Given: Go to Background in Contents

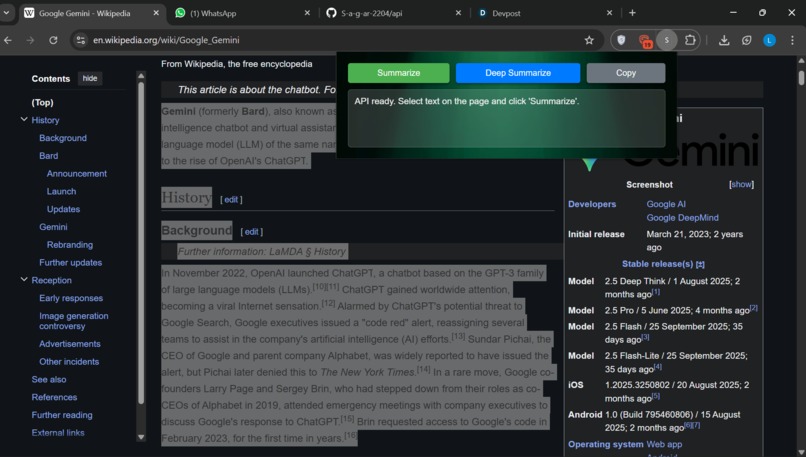Looking at the screenshot, I should click(63, 138).
